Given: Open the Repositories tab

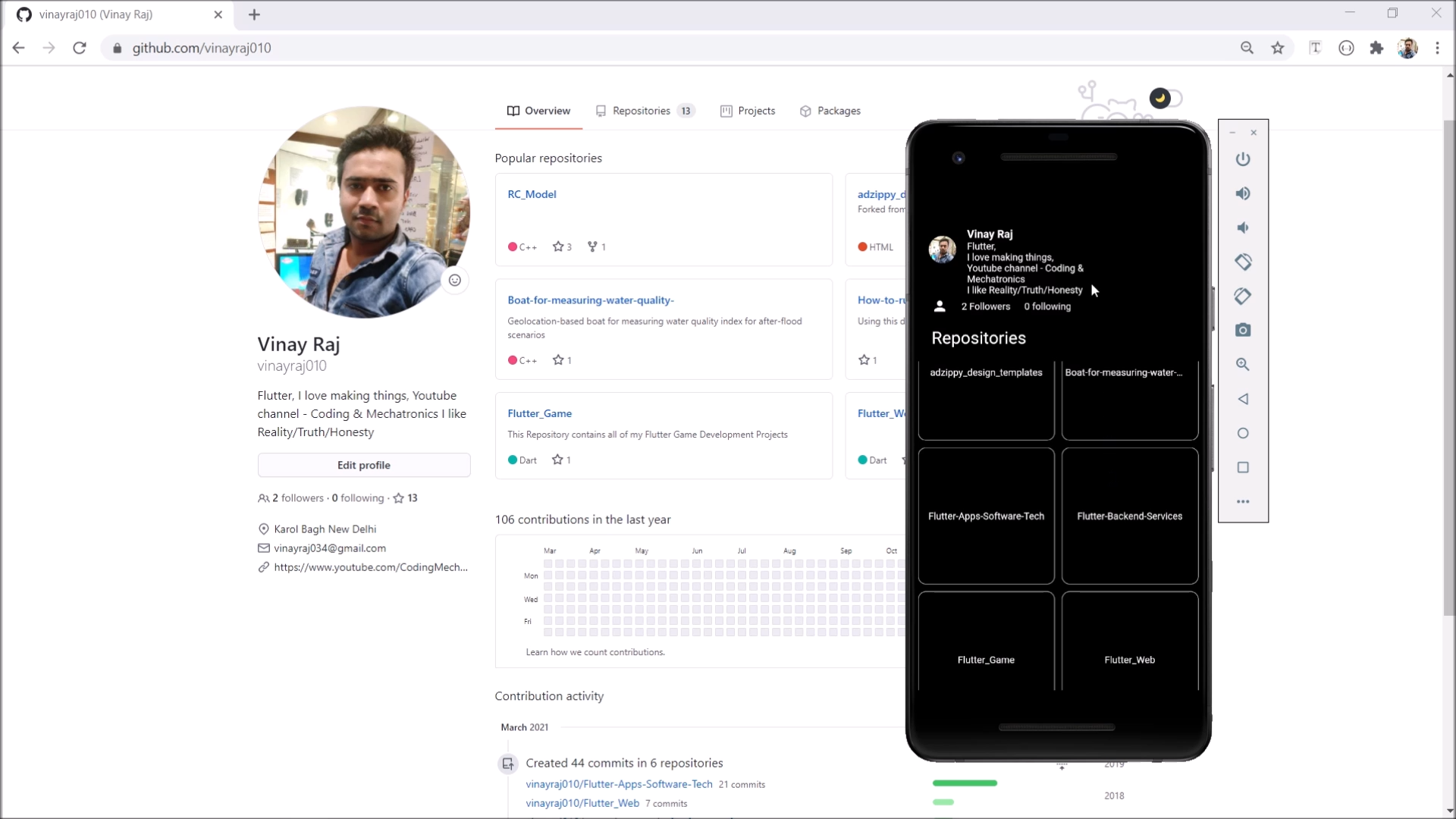Looking at the screenshot, I should 645,111.
